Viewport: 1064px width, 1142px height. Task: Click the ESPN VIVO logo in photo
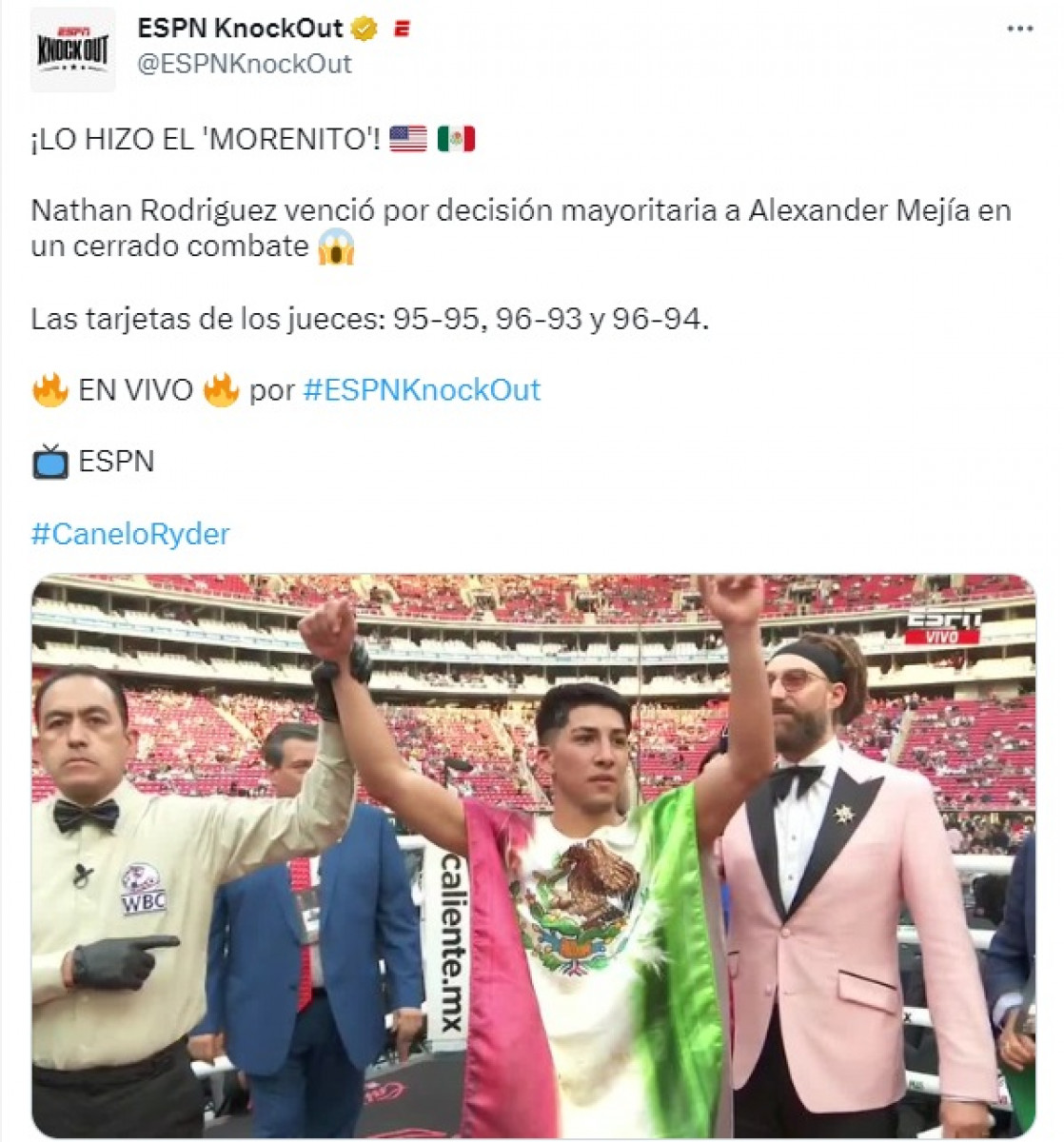pyautogui.click(x=942, y=627)
